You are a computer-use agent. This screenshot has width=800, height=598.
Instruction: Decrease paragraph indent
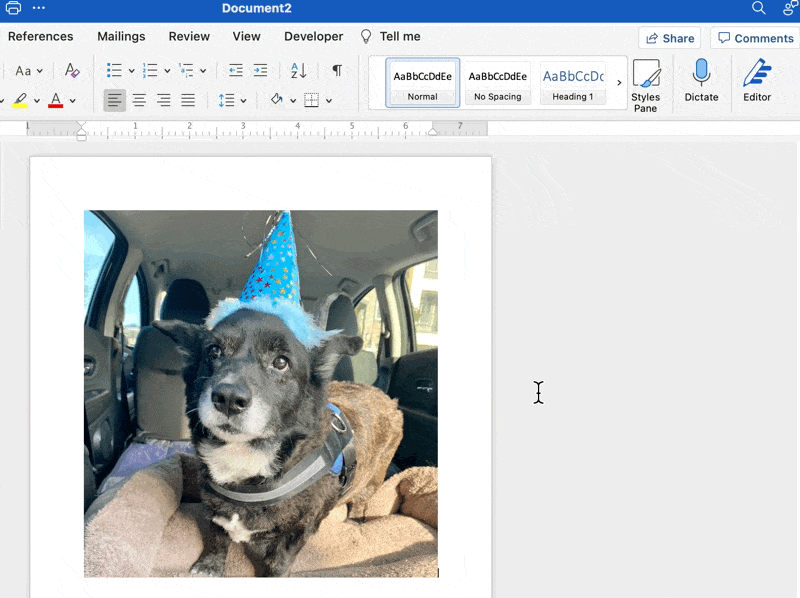[x=236, y=70]
